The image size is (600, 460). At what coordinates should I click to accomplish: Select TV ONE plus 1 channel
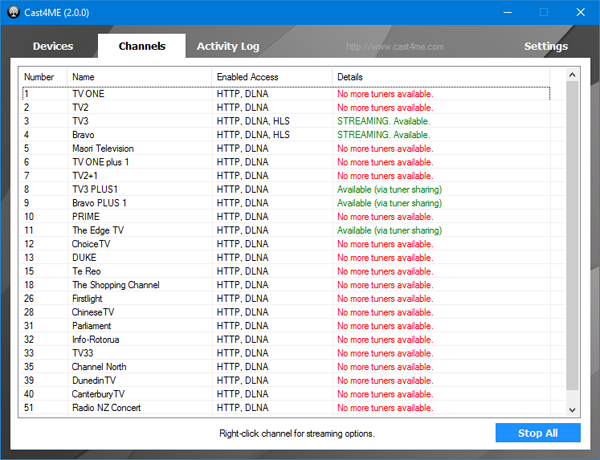[x=286, y=162]
